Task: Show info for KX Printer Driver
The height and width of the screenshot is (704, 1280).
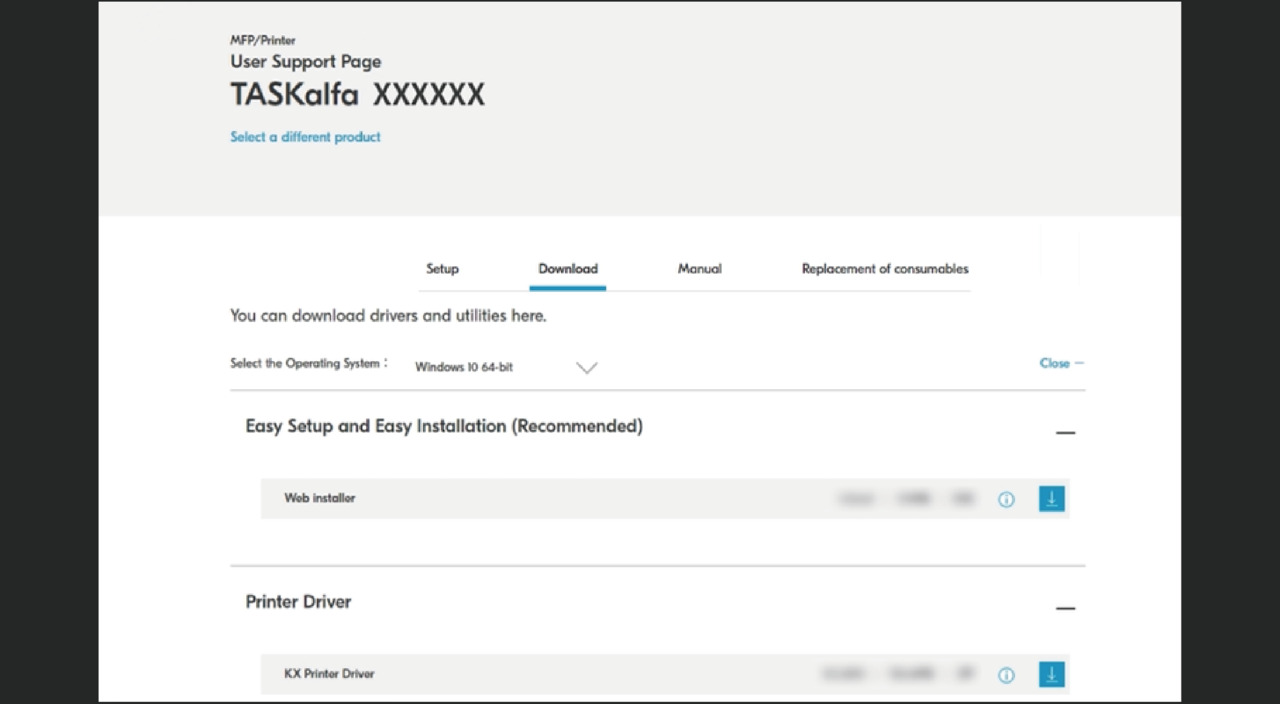Action: coord(1006,675)
